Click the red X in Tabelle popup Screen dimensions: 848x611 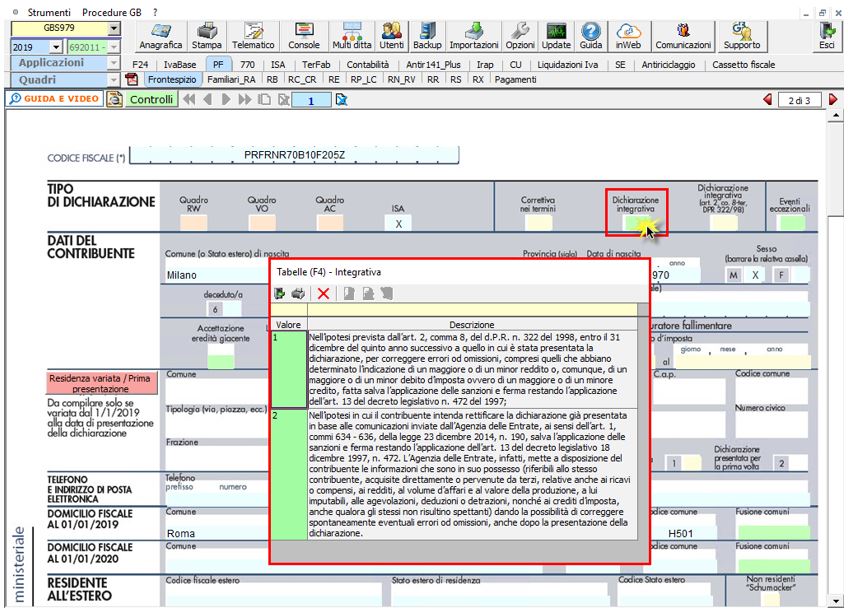click(323, 293)
